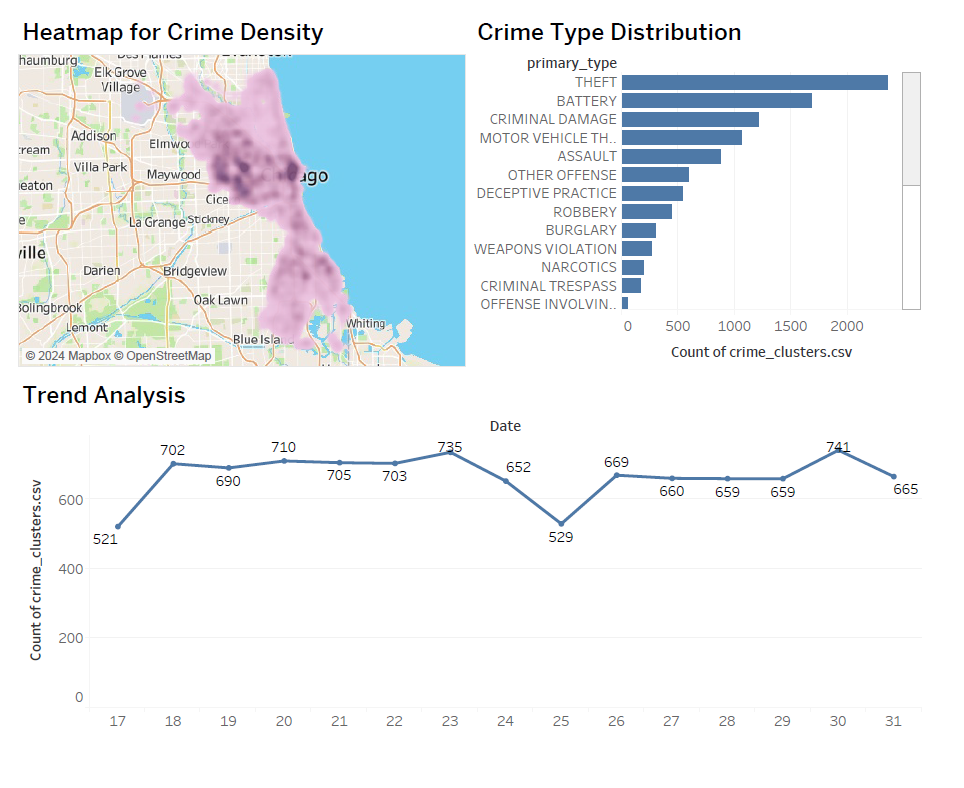Click the 'MOTOR VEHICLE TH..' row label
964x788 pixels.
click(x=548, y=138)
